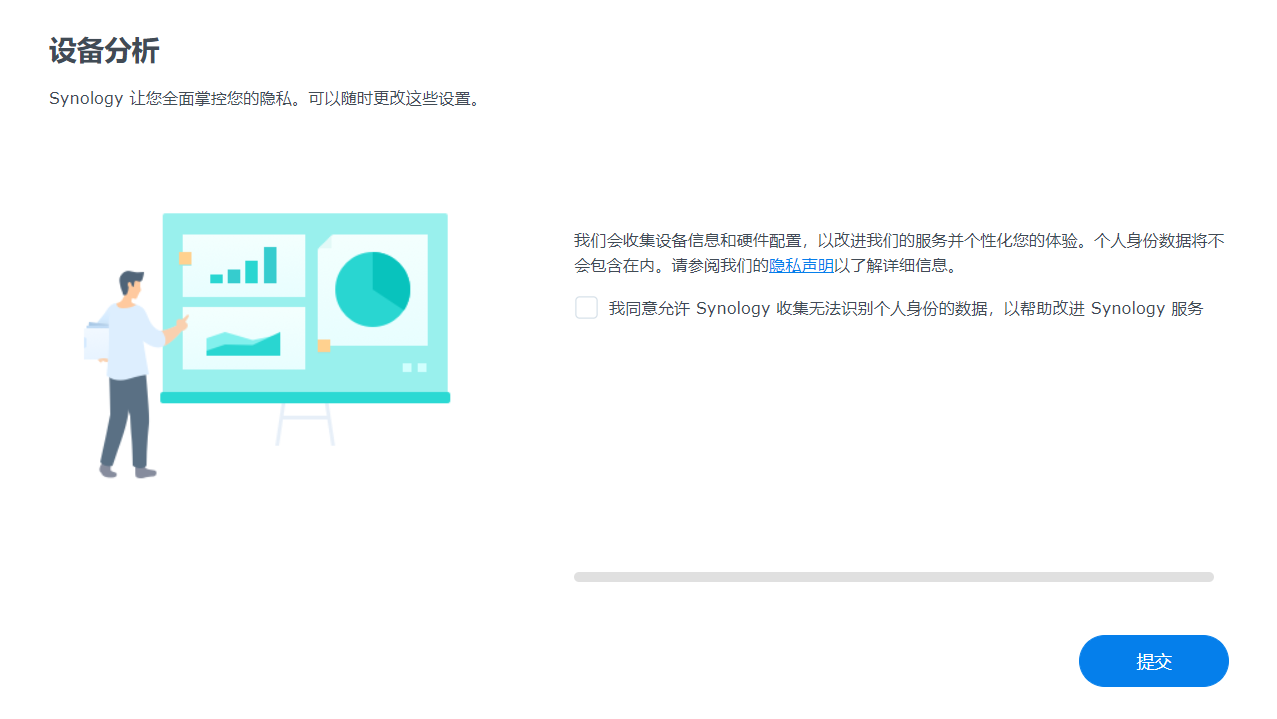The width and height of the screenshot is (1277, 719).
Task: Click the pie chart icon on the whiteboard illustration
Action: 374,288
